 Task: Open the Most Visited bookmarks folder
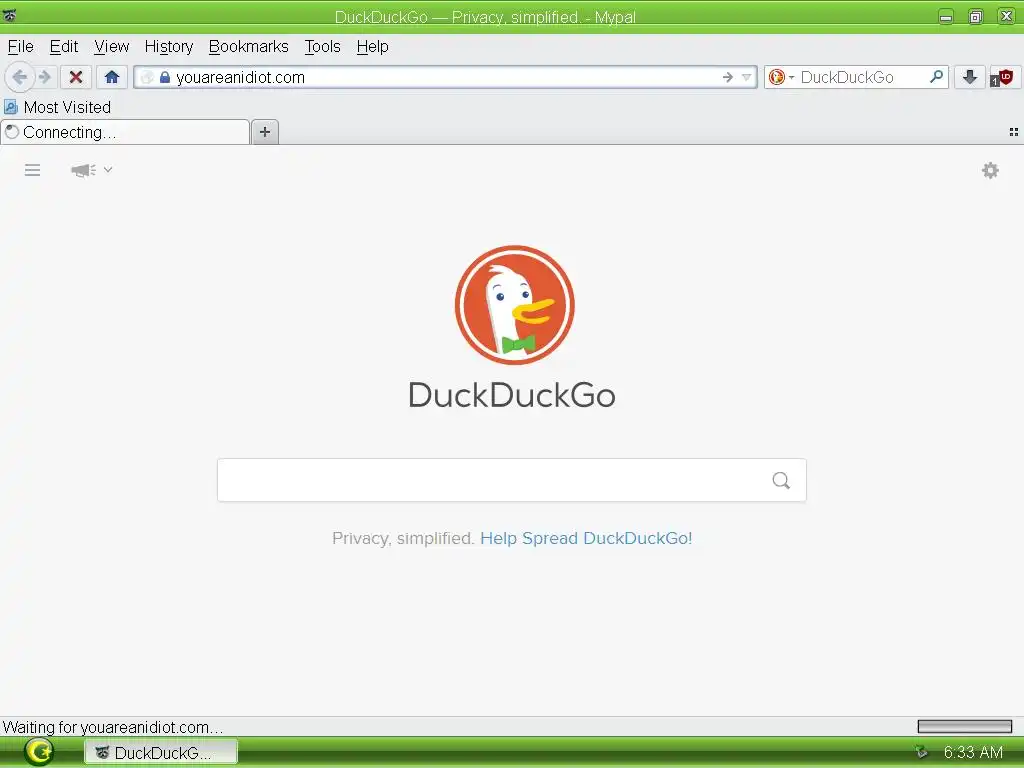(x=57, y=107)
